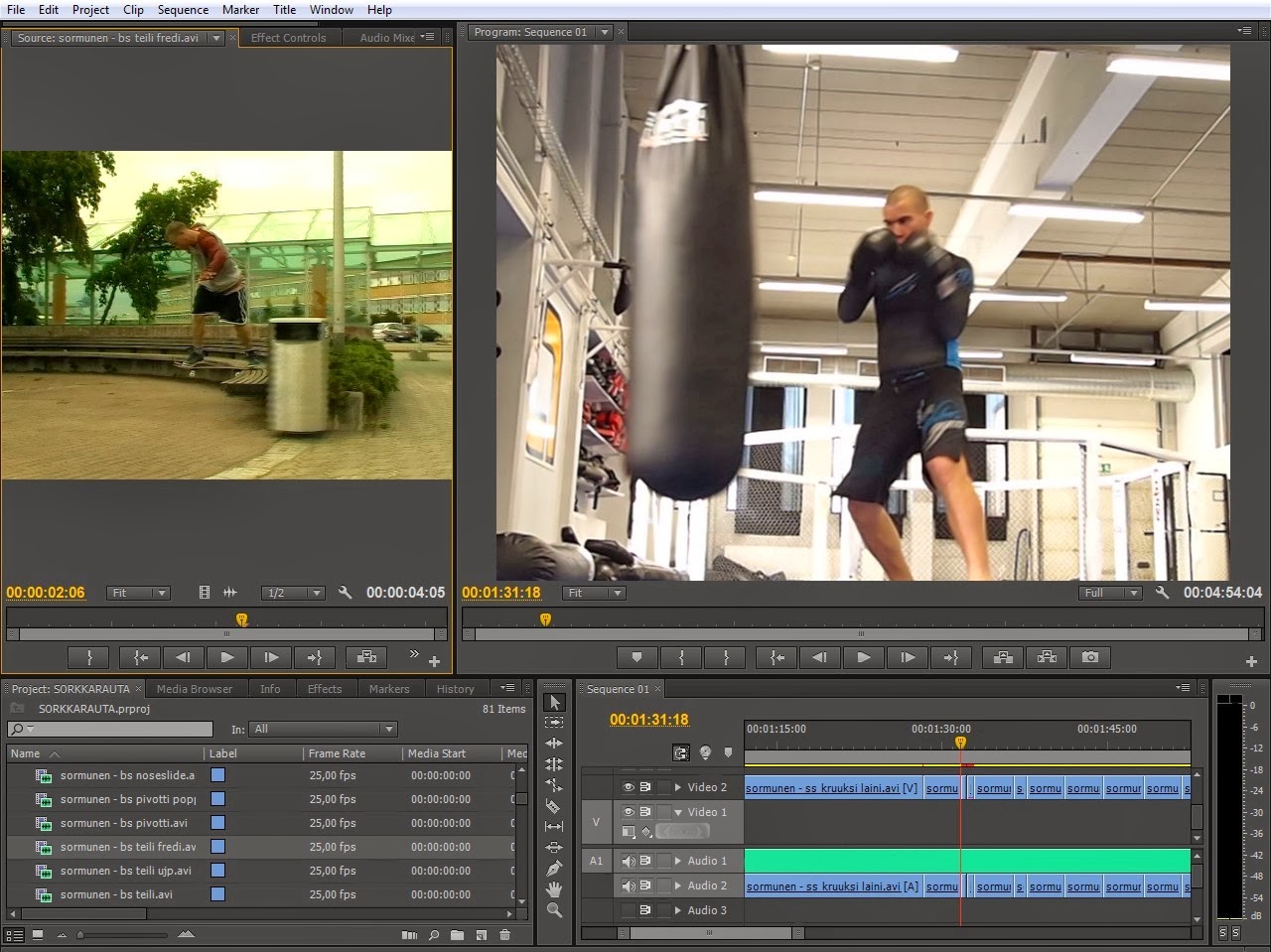Viewport: 1271px width, 952px height.
Task: Click label color swatch for bs pivotti.avi
Action: (217, 823)
